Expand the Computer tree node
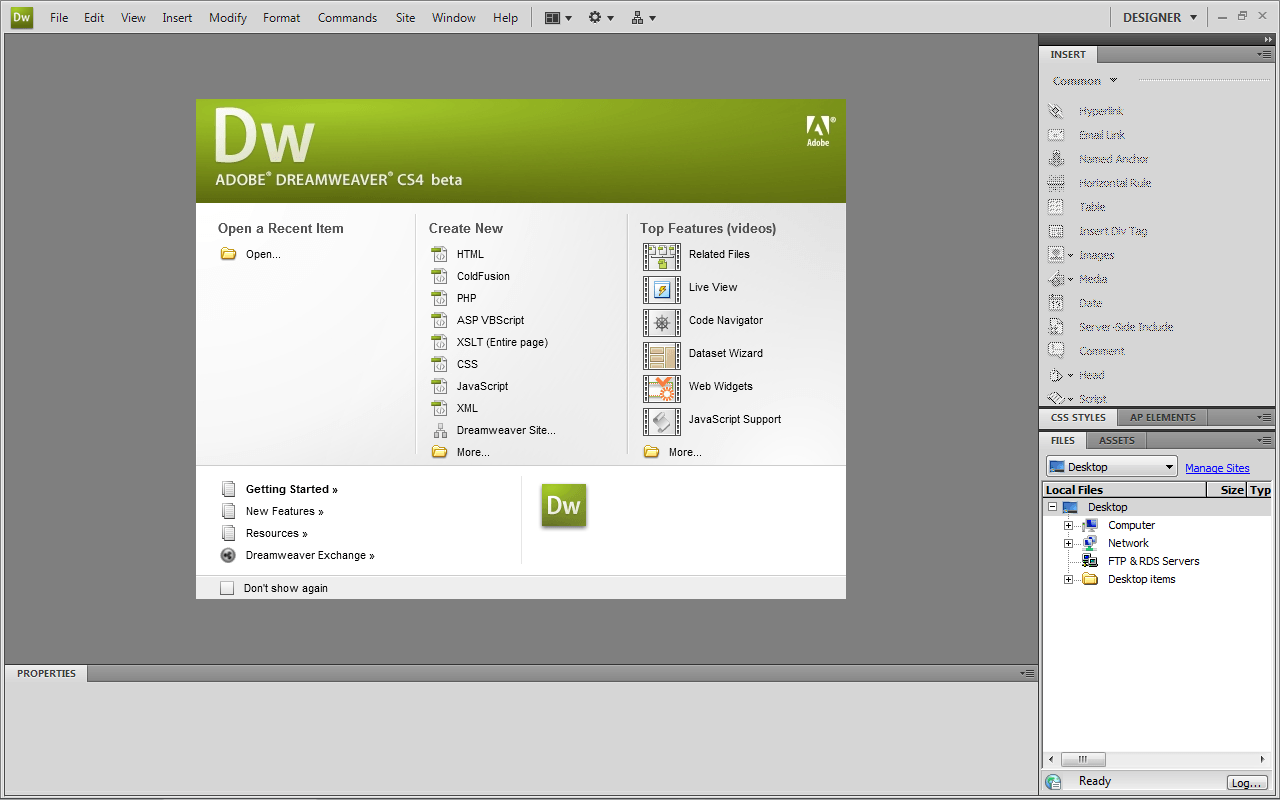The width and height of the screenshot is (1280, 800). (x=1068, y=526)
